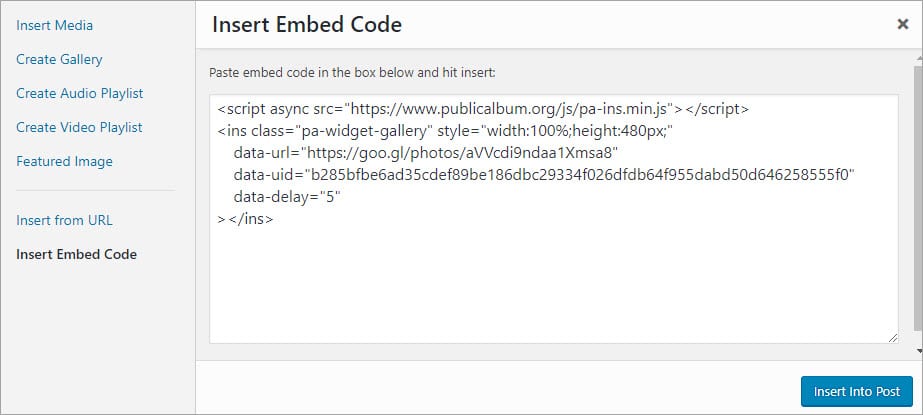This screenshot has height=415, width=923.
Task: Close the Insert Embed Code dialog
Action: point(902,25)
